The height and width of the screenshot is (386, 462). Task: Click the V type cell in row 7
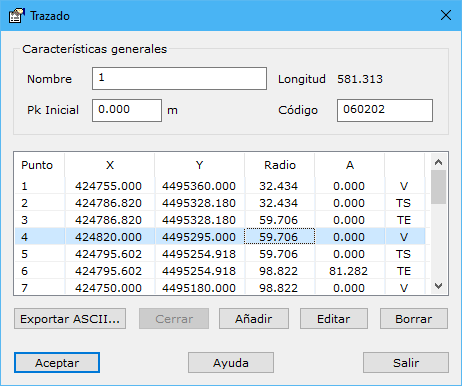(x=404, y=288)
